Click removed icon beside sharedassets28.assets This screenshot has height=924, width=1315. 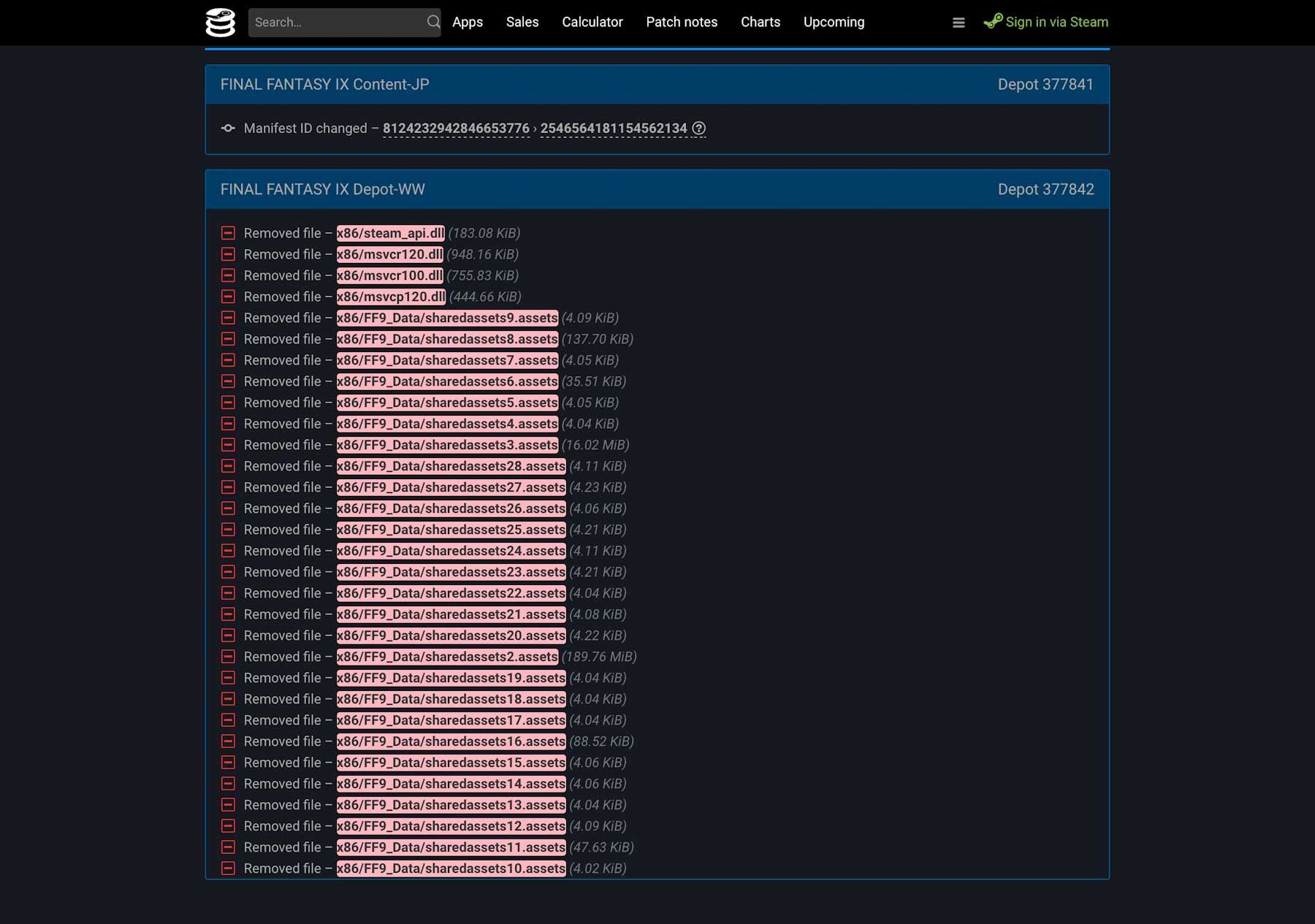[228, 466]
